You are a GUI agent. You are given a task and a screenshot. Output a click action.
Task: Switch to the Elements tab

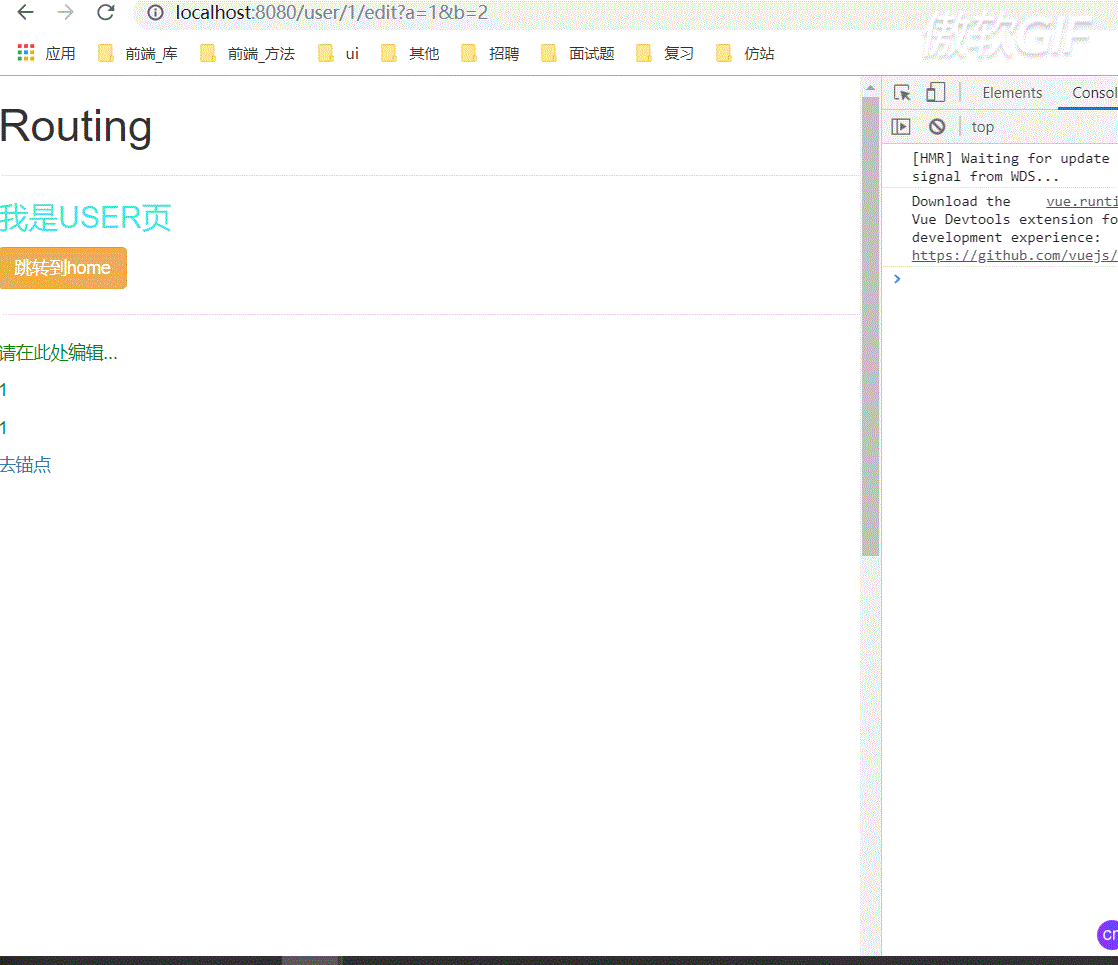coord(1012,93)
